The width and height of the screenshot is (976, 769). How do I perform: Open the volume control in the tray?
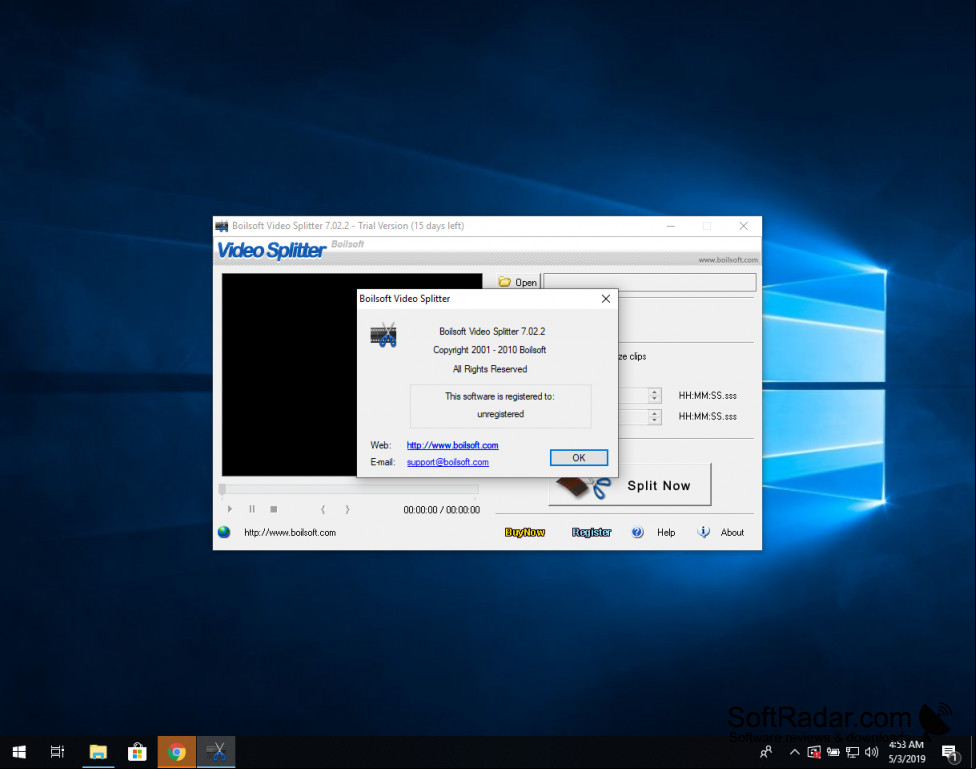[871, 752]
